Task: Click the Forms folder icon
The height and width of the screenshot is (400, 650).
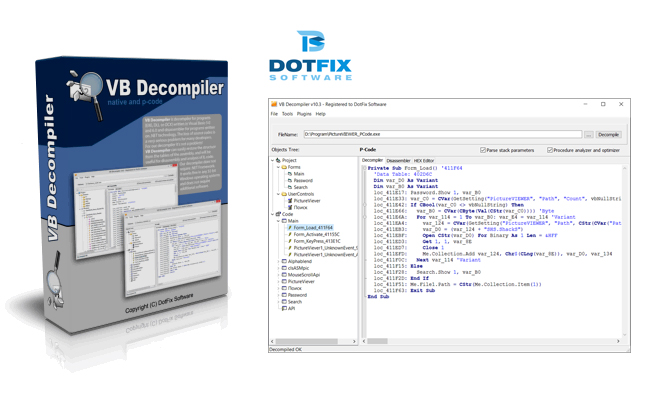Action: pyautogui.click(x=284, y=167)
